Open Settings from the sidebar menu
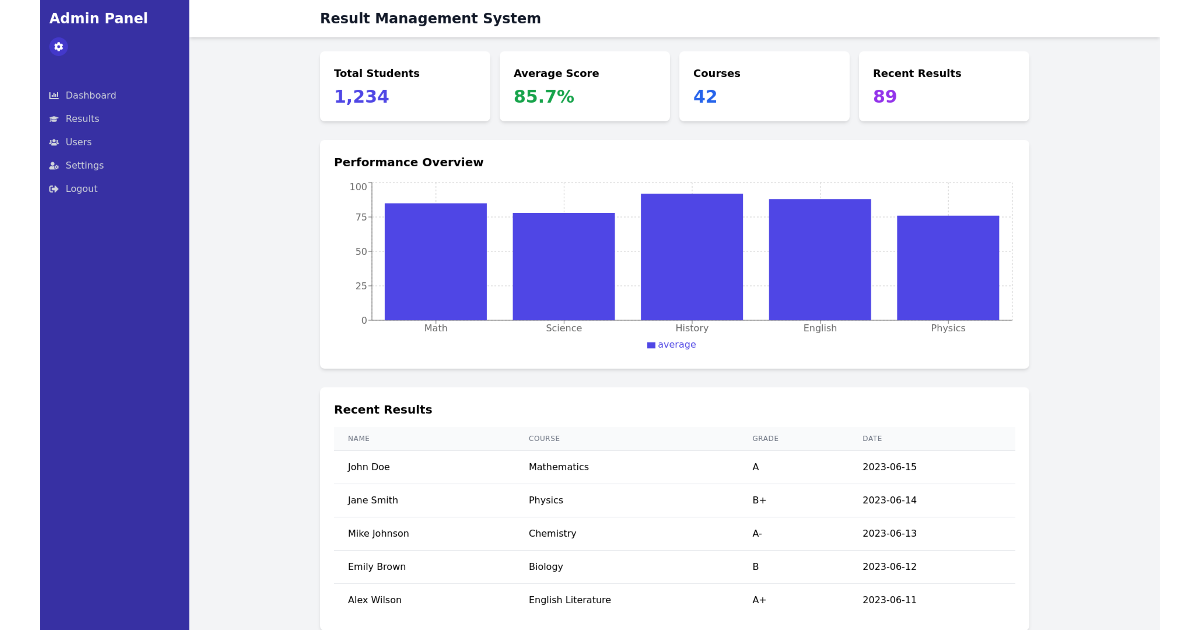The height and width of the screenshot is (630, 1200). [x=84, y=165]
